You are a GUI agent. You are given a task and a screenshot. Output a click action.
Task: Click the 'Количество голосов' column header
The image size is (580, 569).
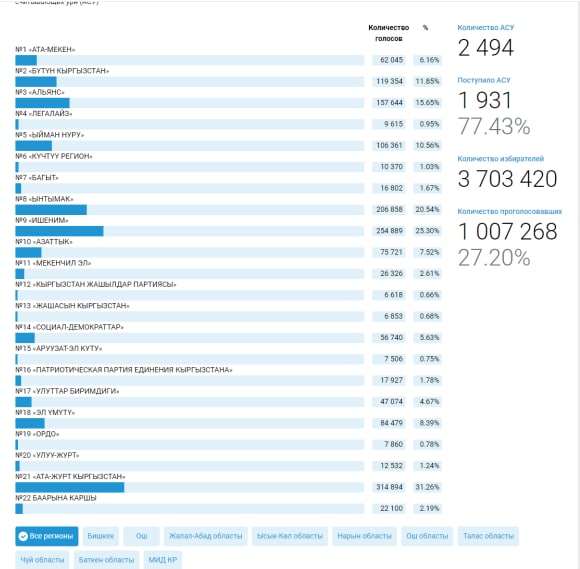click(x=389, y=33)
